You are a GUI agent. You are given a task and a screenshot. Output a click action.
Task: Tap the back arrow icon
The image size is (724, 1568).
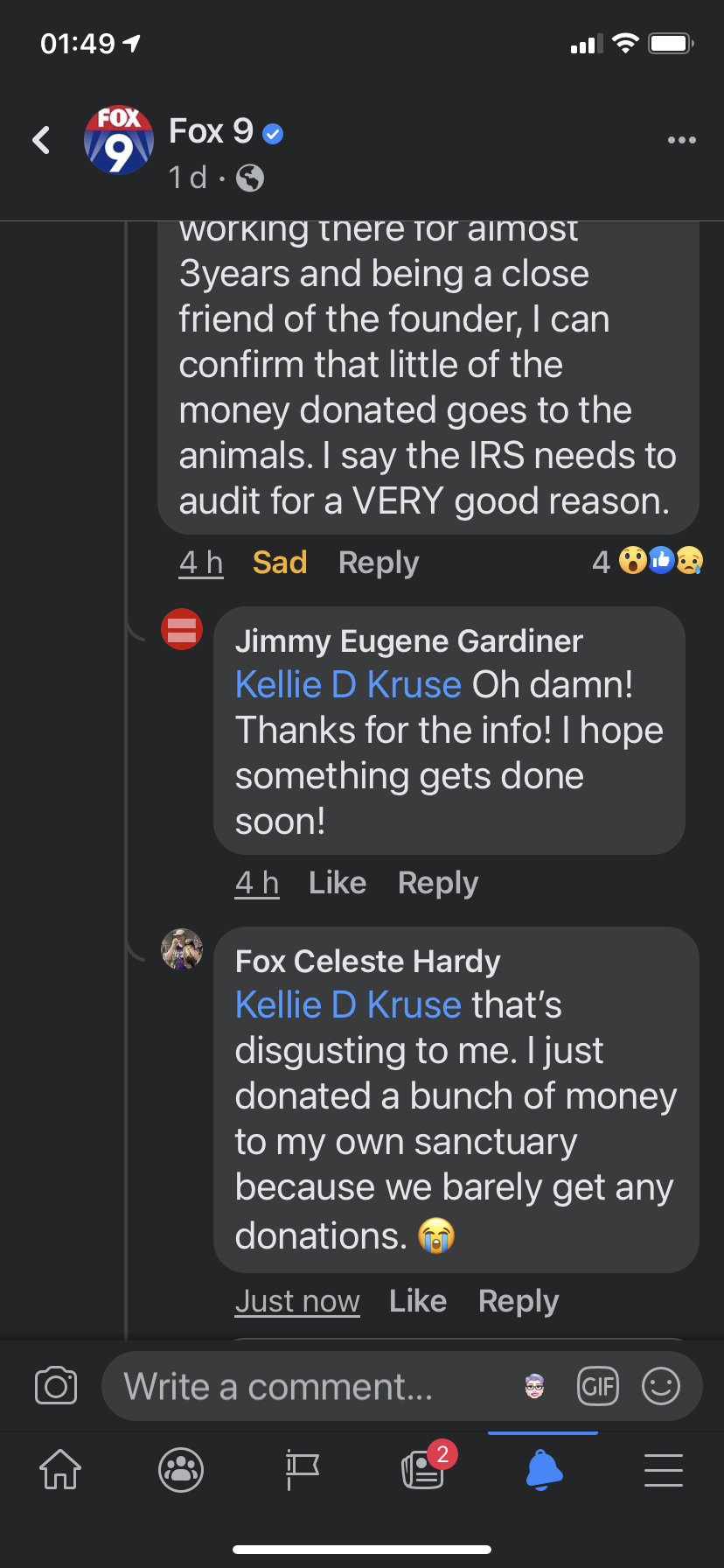(x=41, y=140)
